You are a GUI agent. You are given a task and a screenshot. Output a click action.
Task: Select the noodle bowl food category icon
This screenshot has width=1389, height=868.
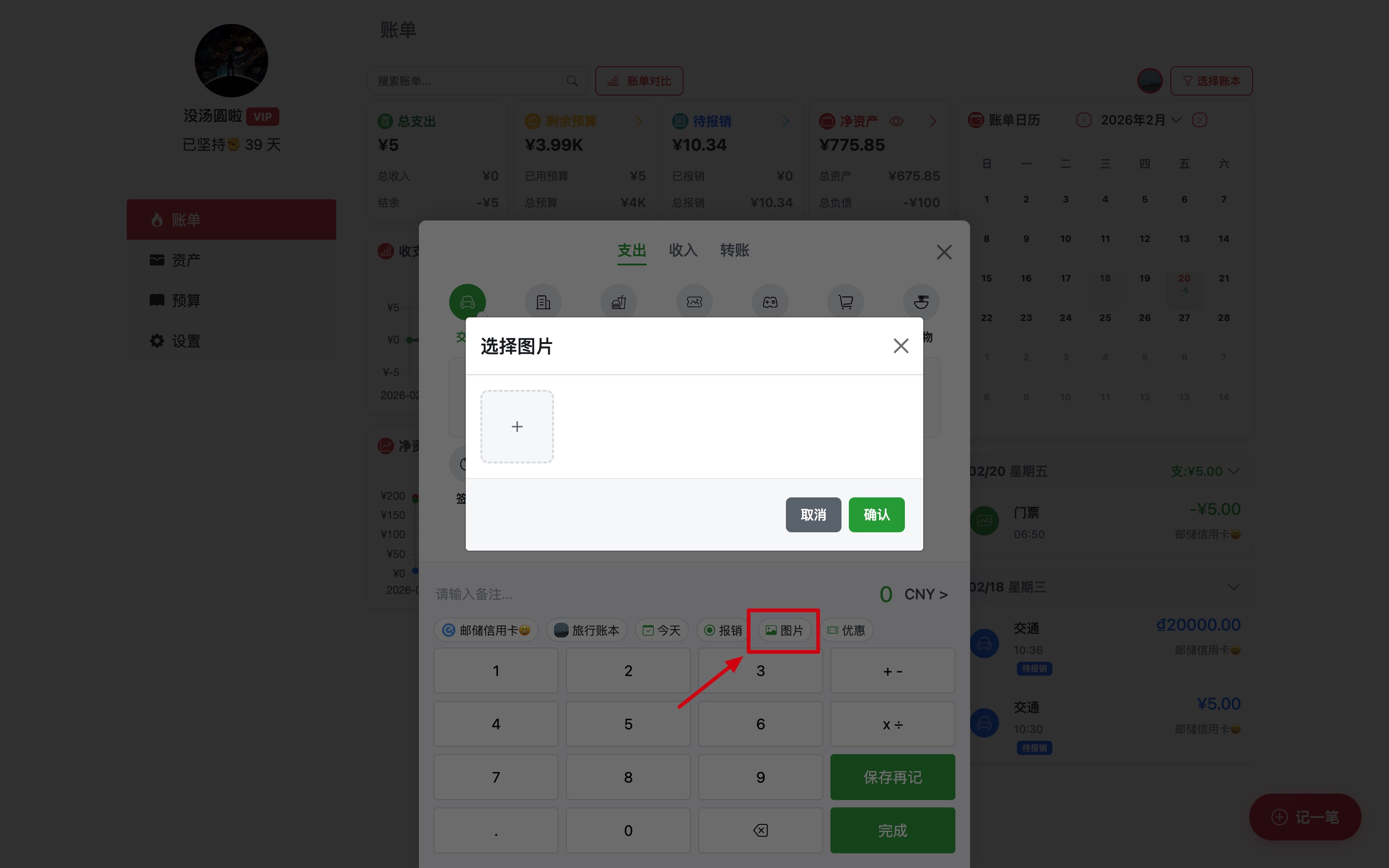click(x=921, y=301)
